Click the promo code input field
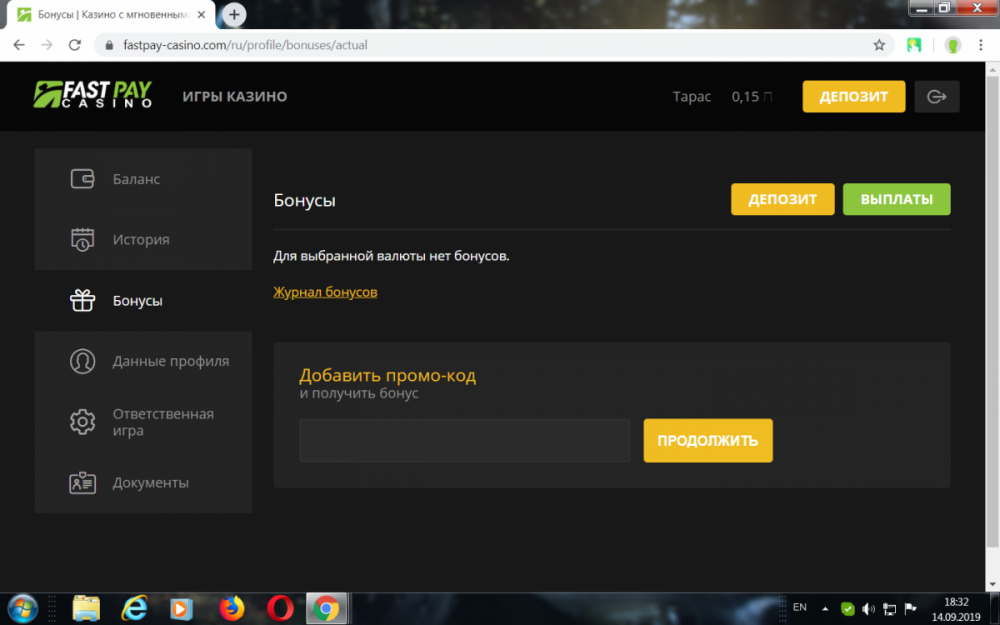 tap(464, 441)
